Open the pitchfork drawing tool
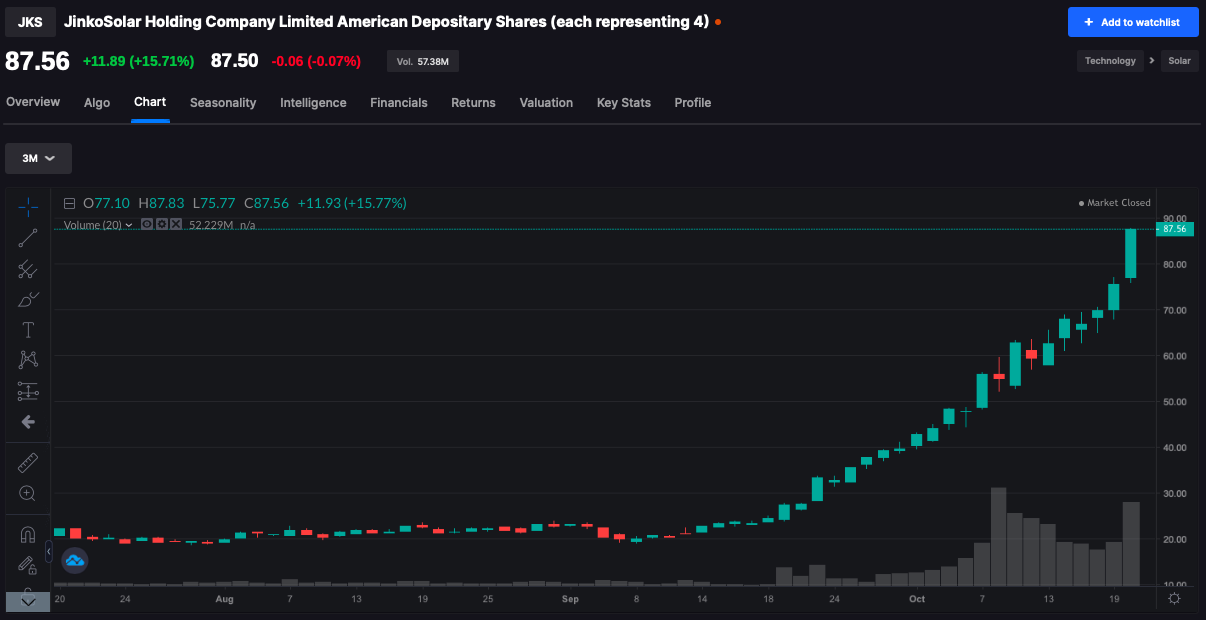 pyautogui.click(x=28, y=269)
